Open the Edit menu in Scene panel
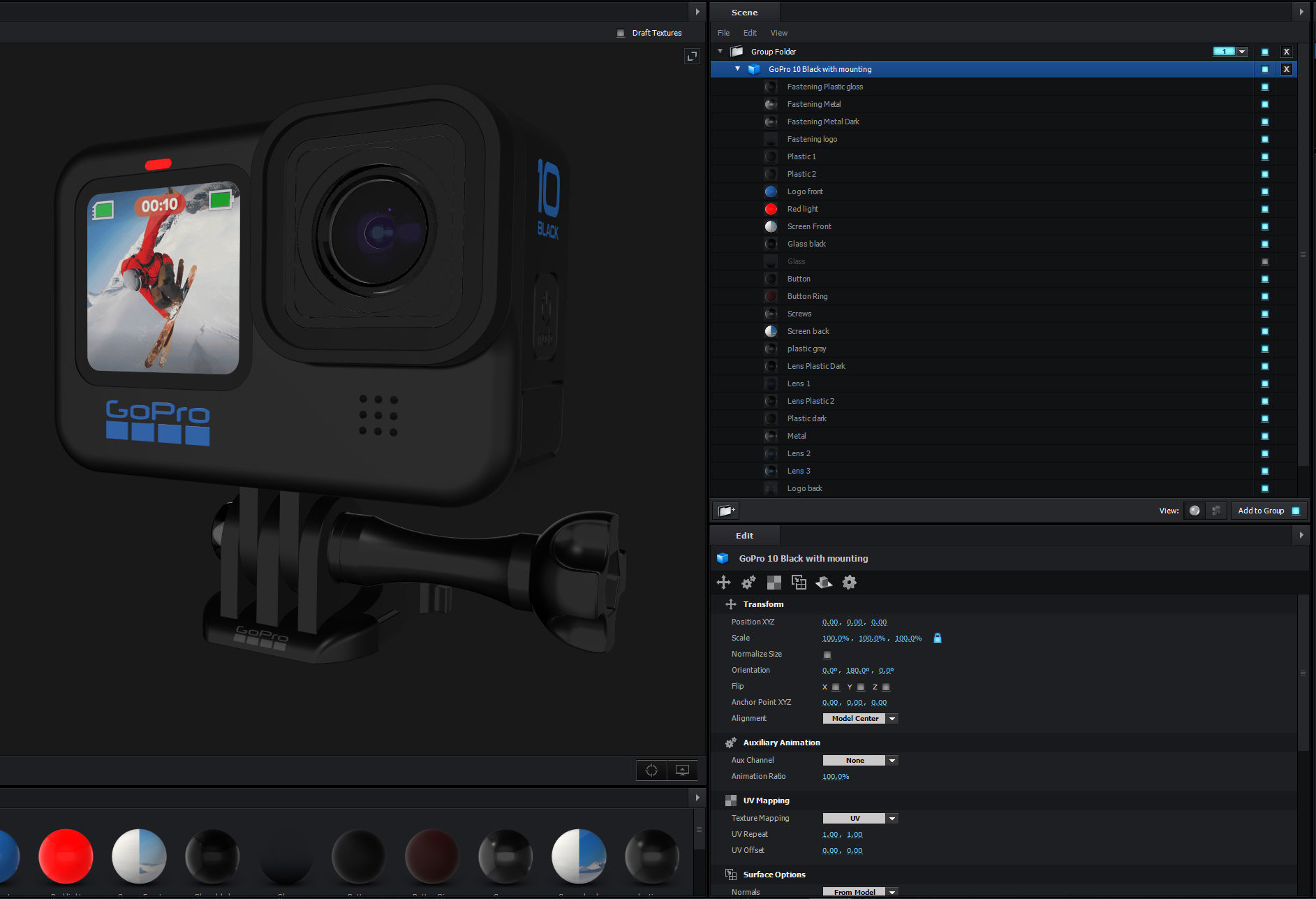The height and width of the screenshot is (899, 1316). pyautogui.click(x=750, y=33)
